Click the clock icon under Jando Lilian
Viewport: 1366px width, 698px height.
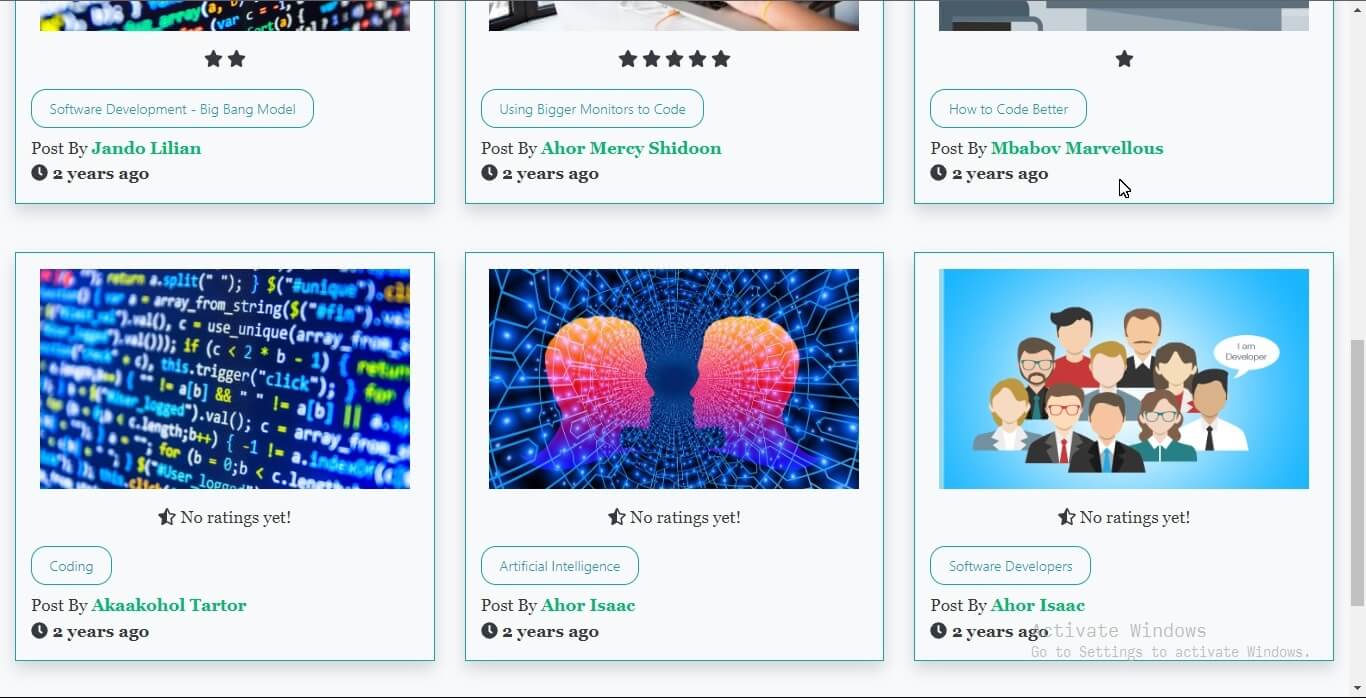click(x=39, y=173)
